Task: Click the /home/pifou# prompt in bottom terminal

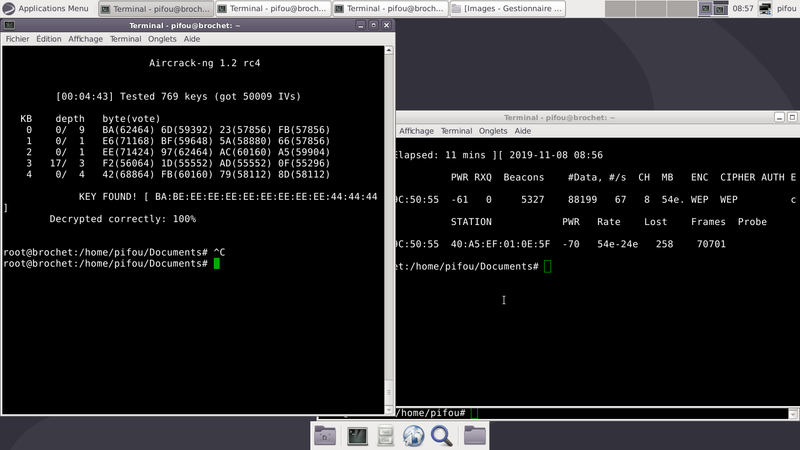Action: [431, 413]
